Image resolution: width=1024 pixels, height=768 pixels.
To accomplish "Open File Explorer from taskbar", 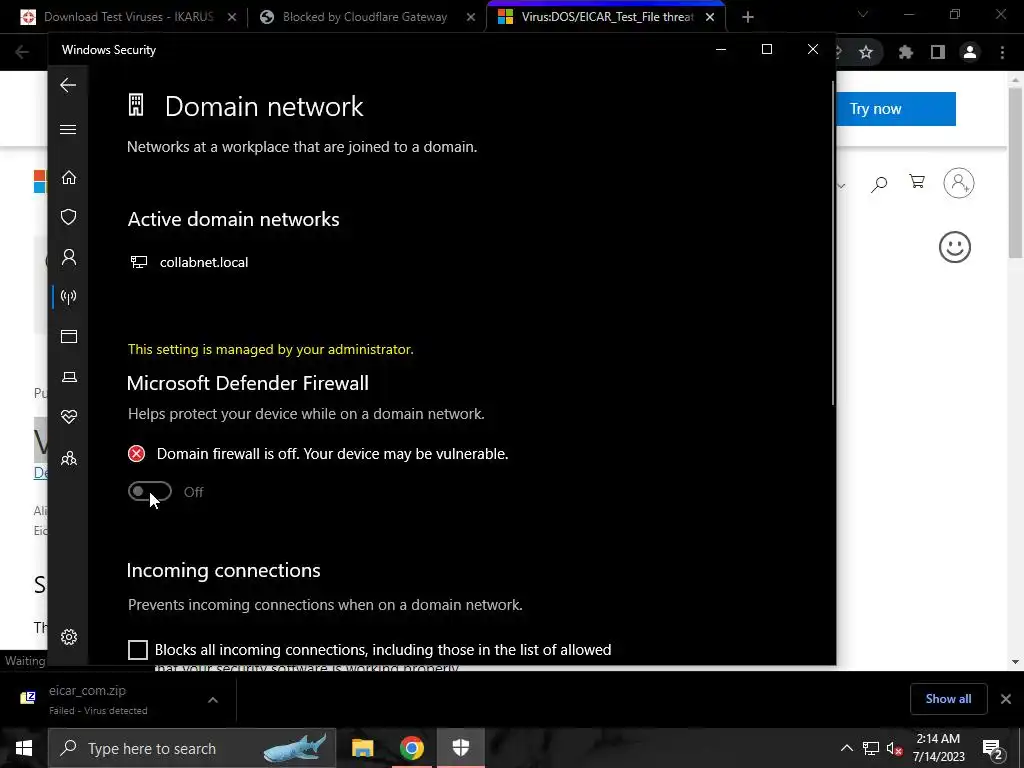I will (x=362, y=748).
